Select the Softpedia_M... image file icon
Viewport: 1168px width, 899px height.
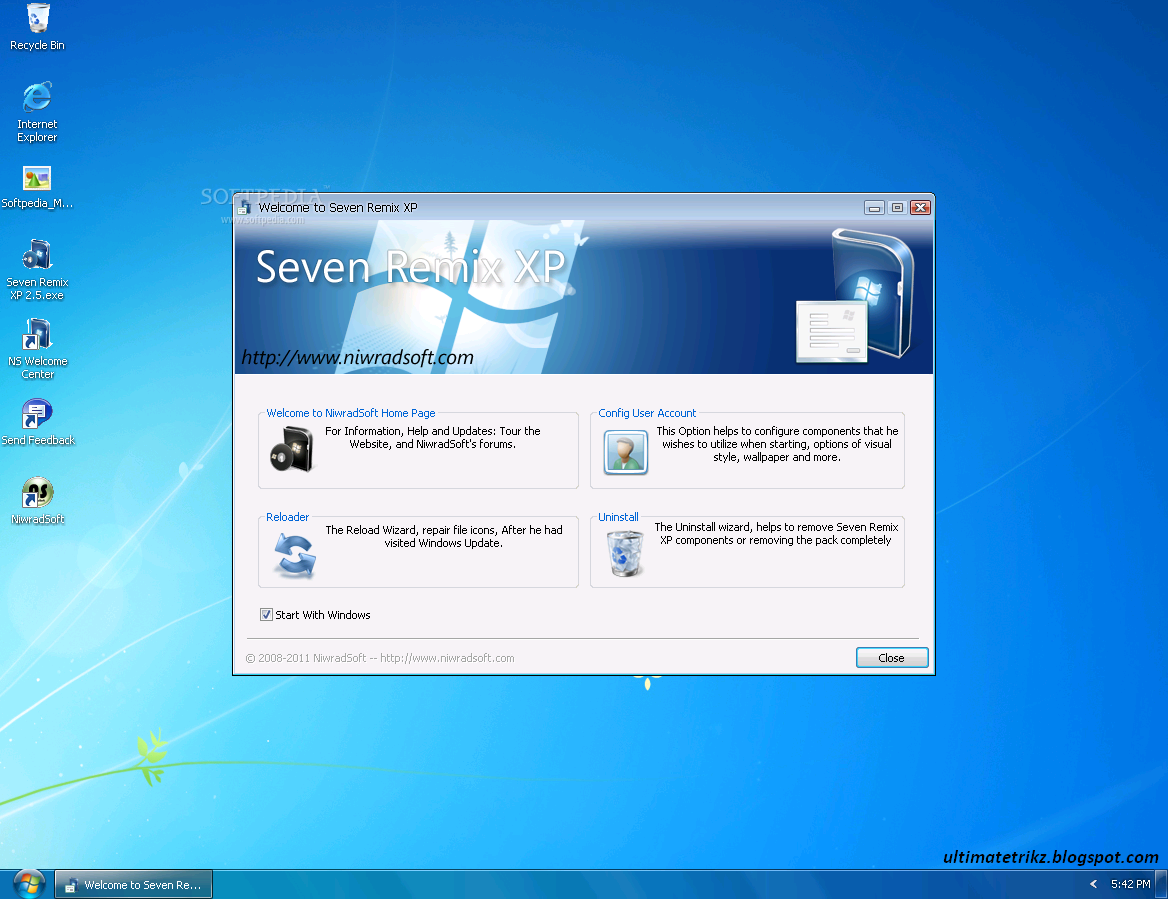click(x=37, y=188)
